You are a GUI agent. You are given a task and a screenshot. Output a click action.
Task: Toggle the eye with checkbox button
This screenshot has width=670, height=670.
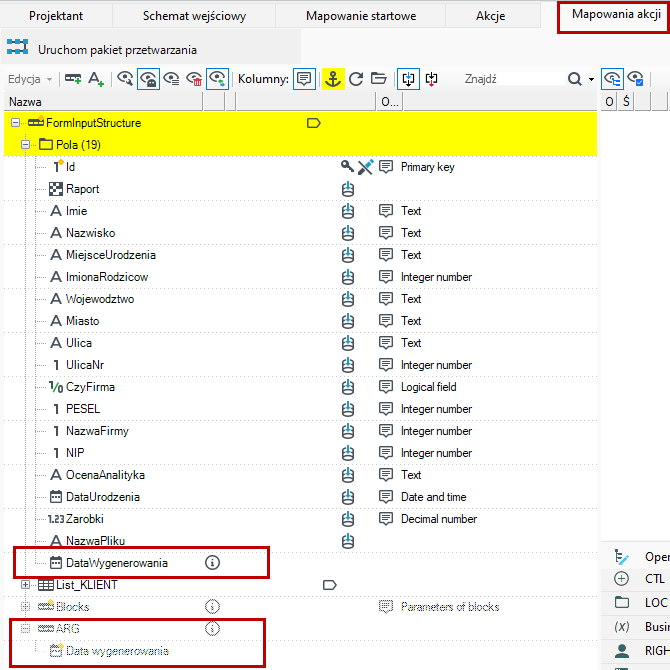(636, 79)
